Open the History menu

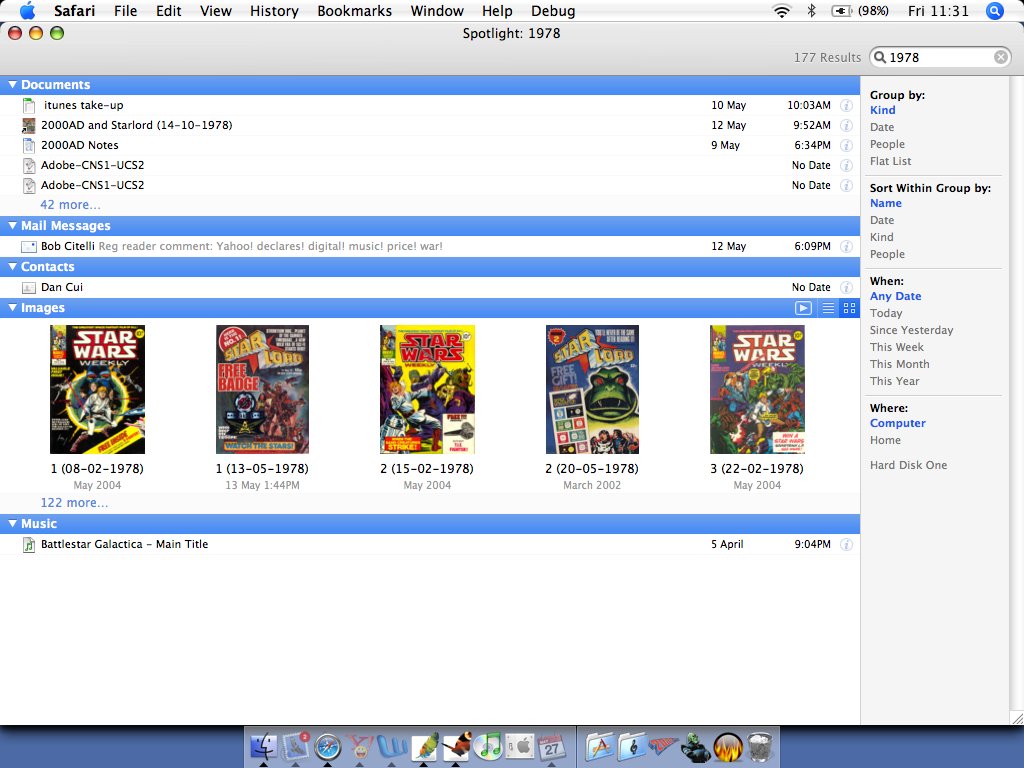click(x=274, y=10)
